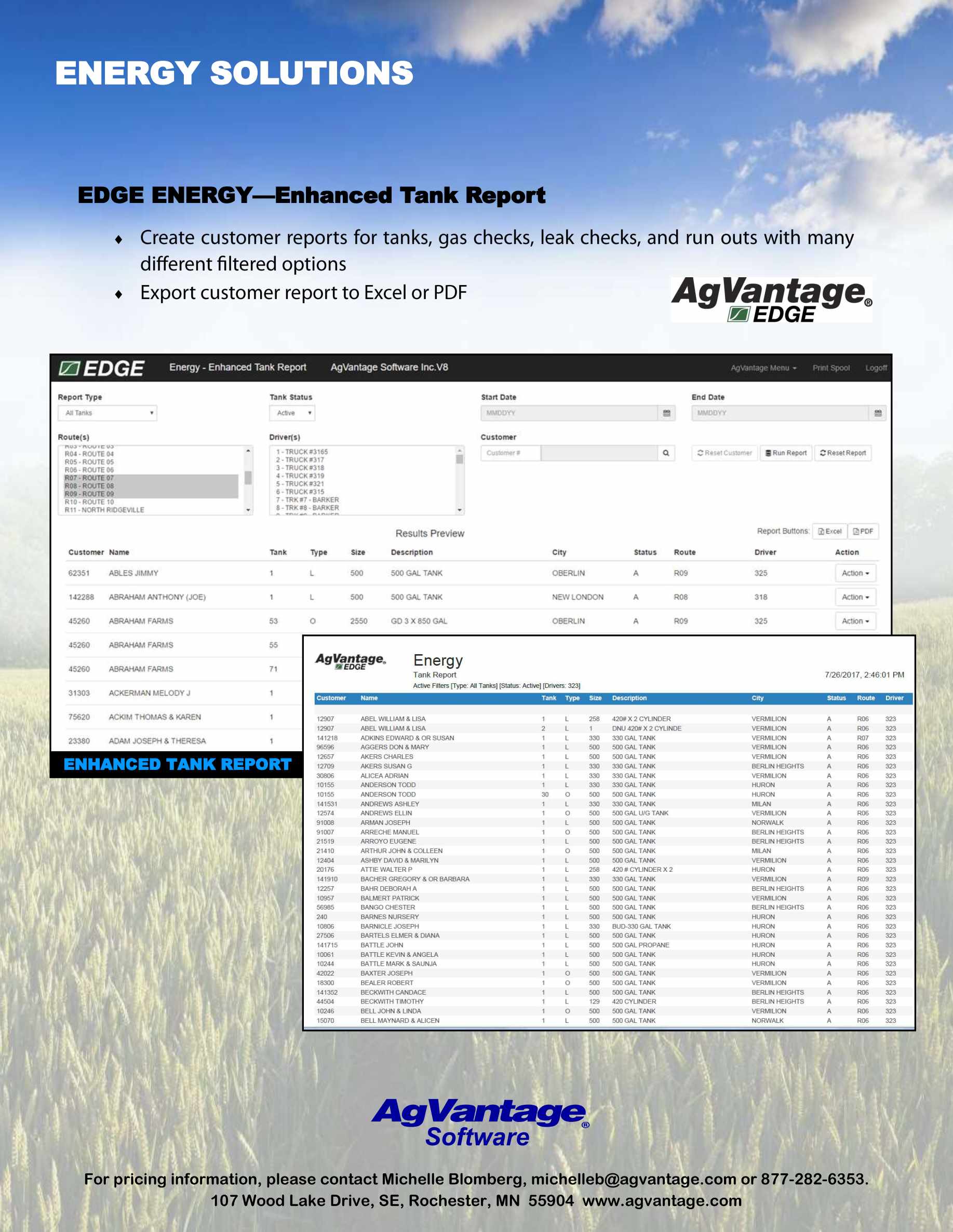Open the Action dropdown for ABRAHAM FARMS tank 53
The width and height of the screenshot is (953, 1232).
pyautogui.click(x=855, y=621)
